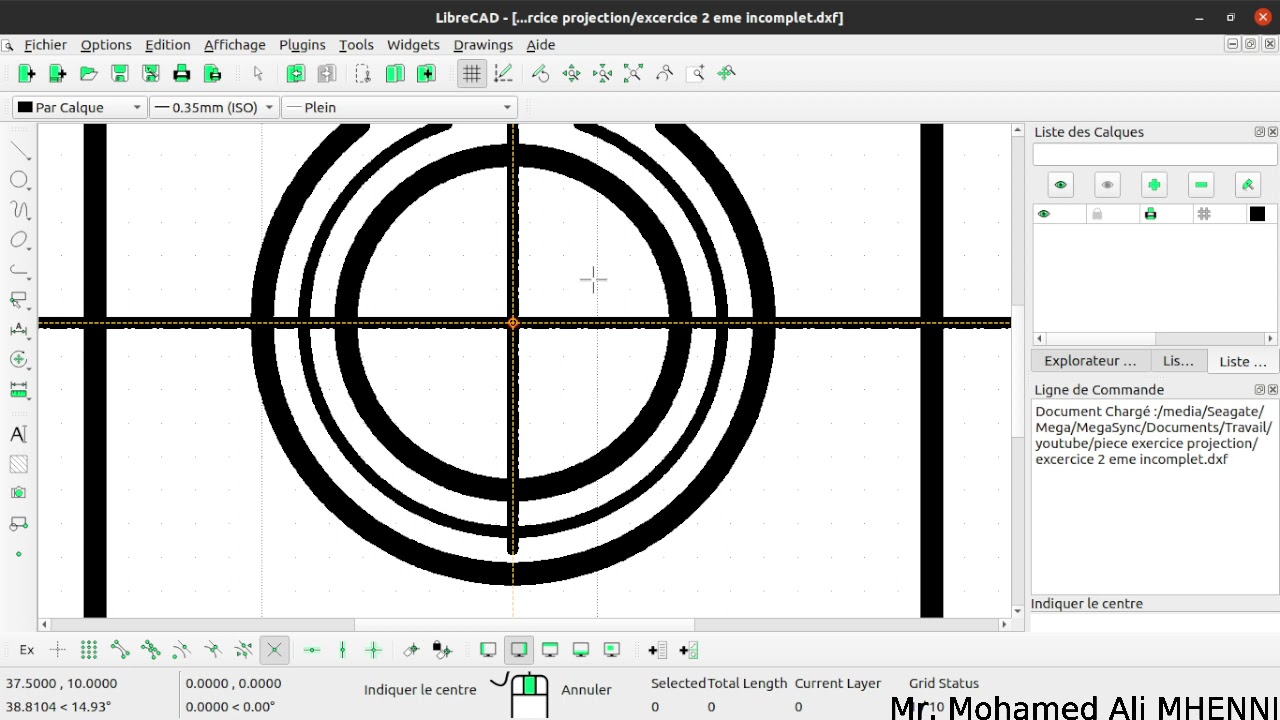Image resolution: width=1280 pixels, height=720 pixels.
Task: Click the Previous View zoom icon
Action: pos(665,73)
